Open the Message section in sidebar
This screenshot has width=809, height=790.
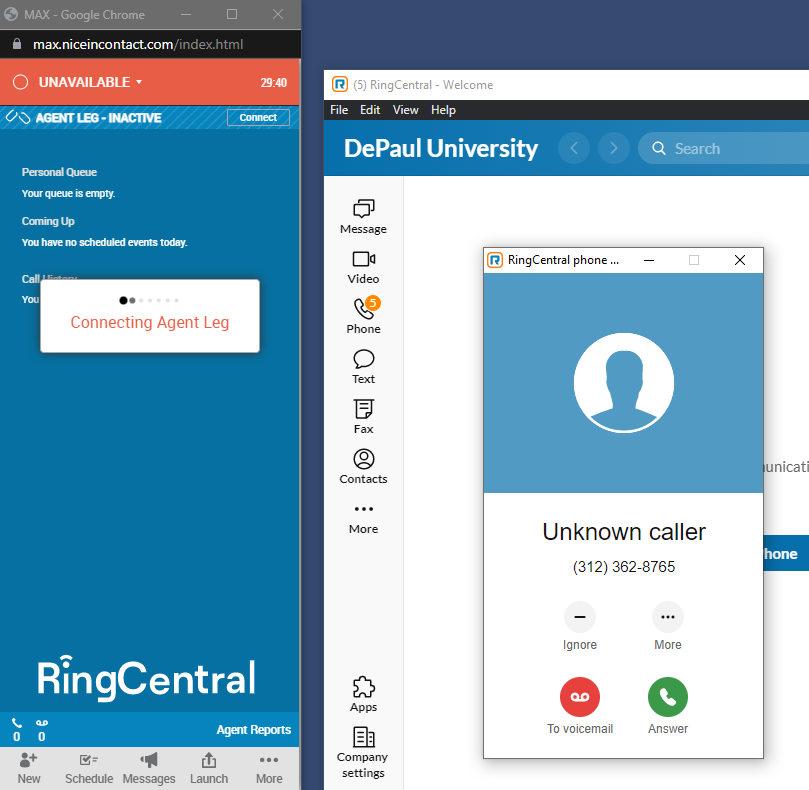coord(363,215)
